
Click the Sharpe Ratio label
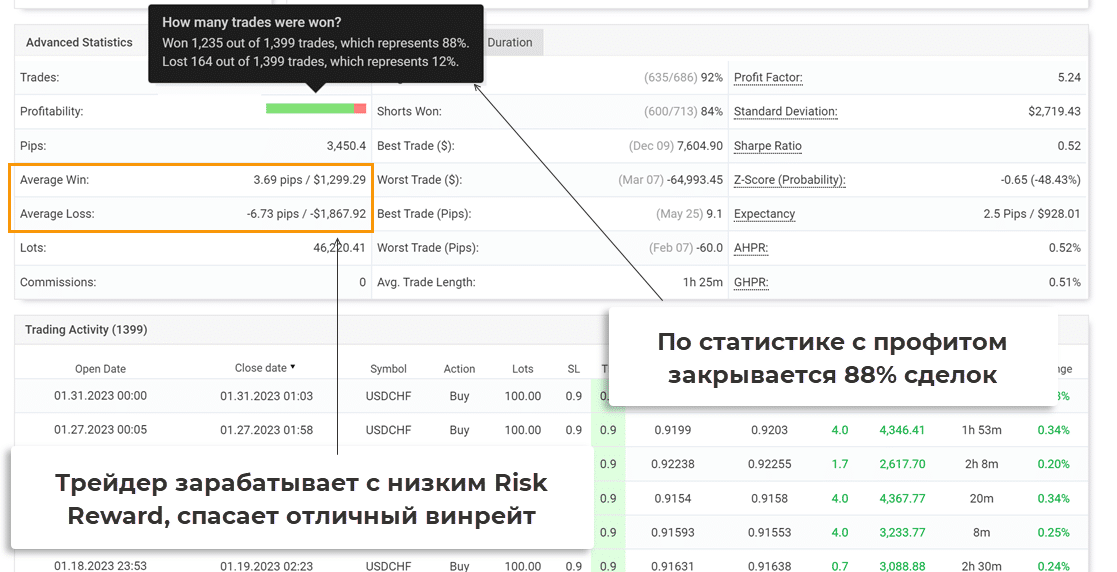[767, 146]
